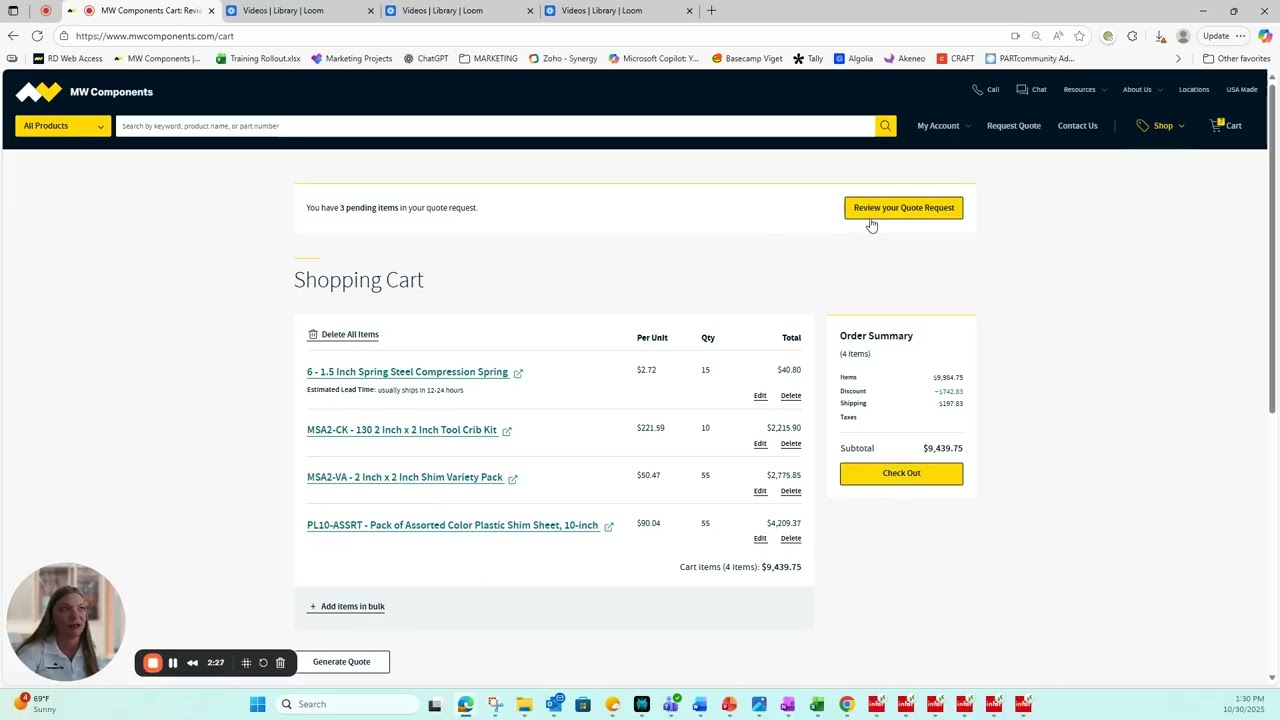Show more bookmarks bar chevron

tap(1178, 58)
